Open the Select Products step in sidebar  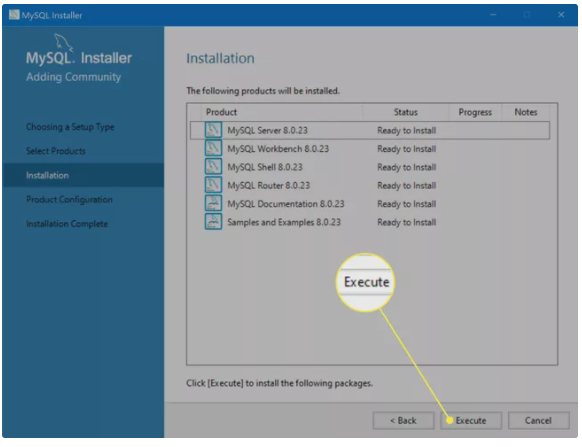click(56, 151)
